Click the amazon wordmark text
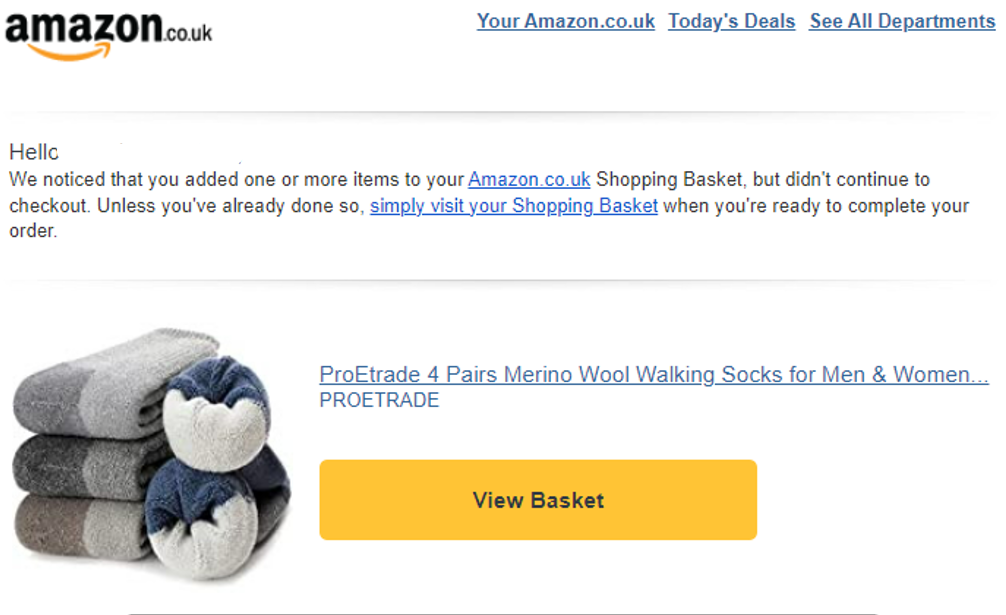This screenshot has width=1006, height=615. [x=85, y=28]
